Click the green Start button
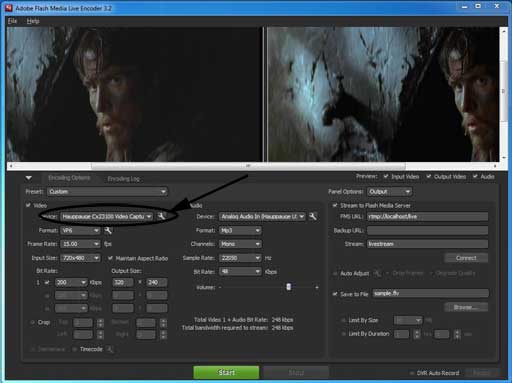The height and width of the screenshot is (383, 512). (226, 372)
